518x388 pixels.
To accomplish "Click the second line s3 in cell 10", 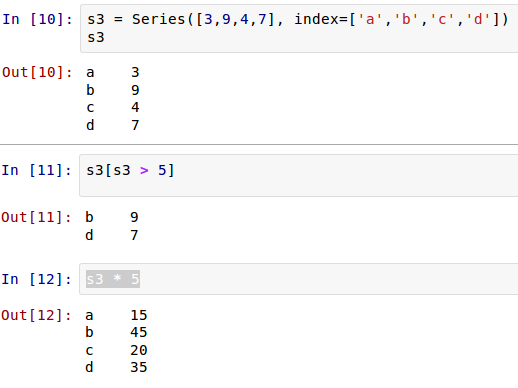I will click(x=96, y=37).
